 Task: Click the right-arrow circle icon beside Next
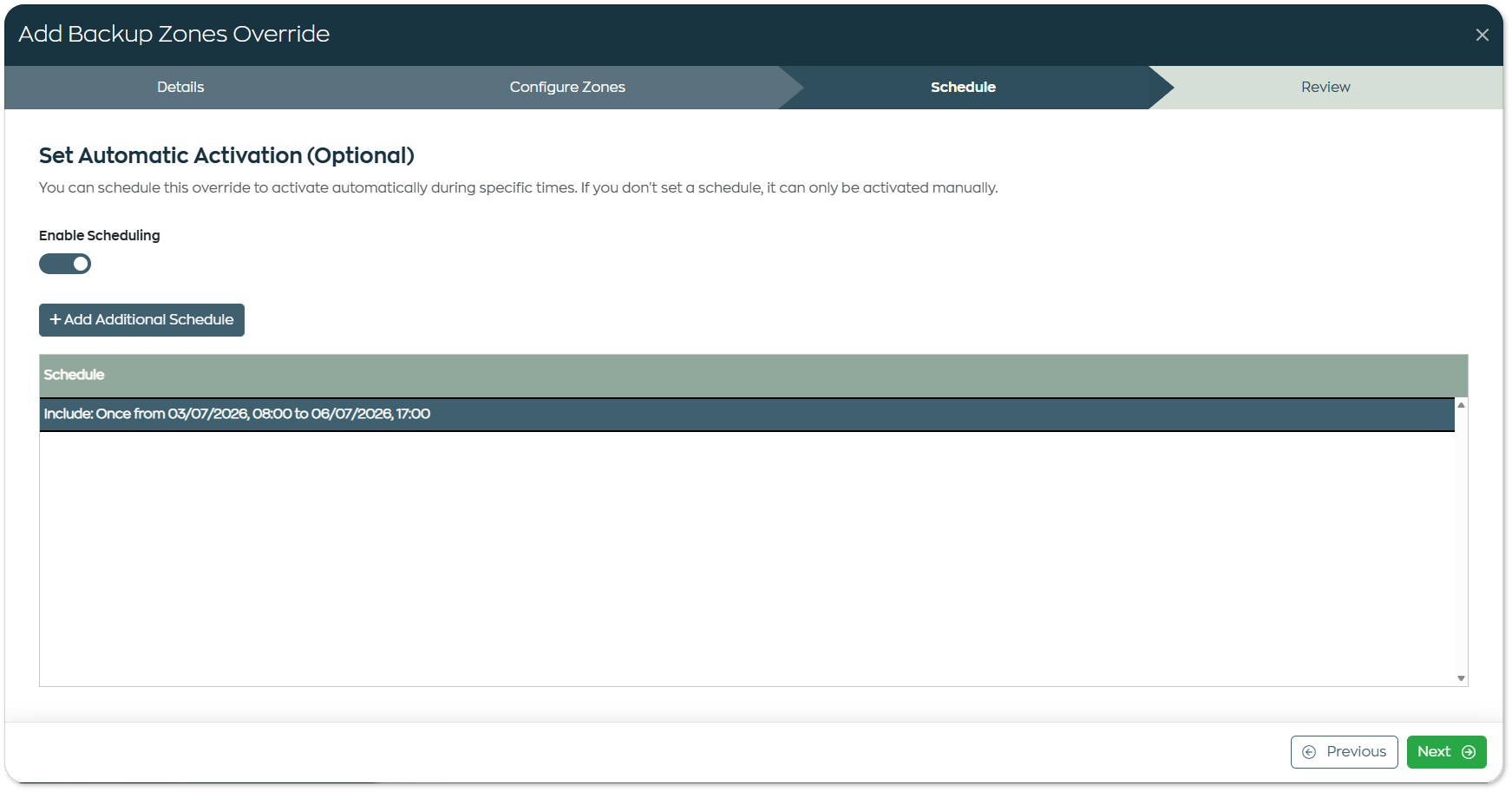[1469, 752]
